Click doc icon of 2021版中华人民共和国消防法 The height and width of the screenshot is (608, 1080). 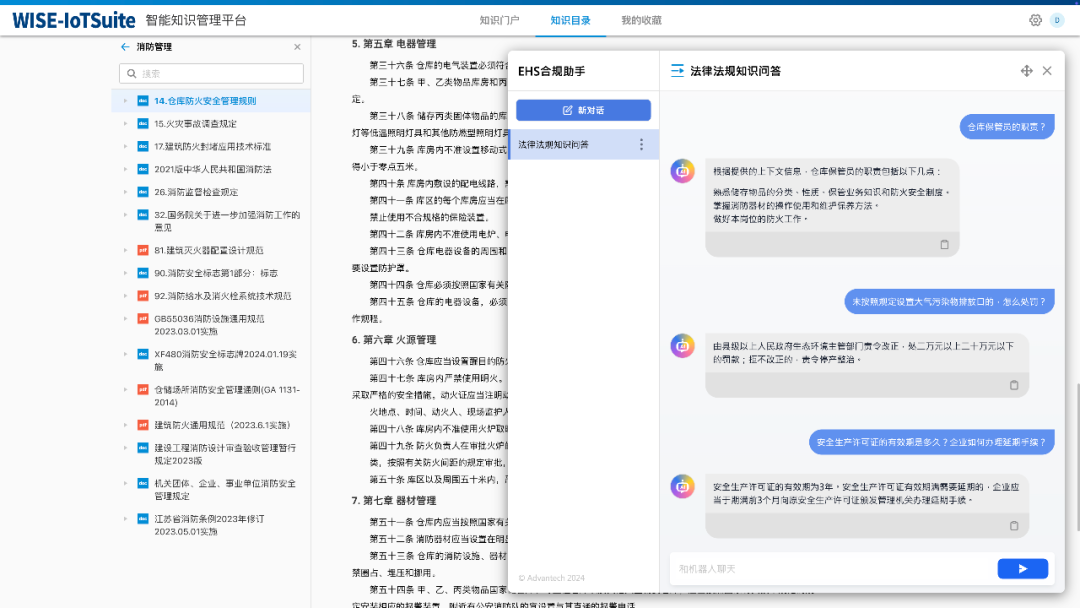tap(143, 169)
